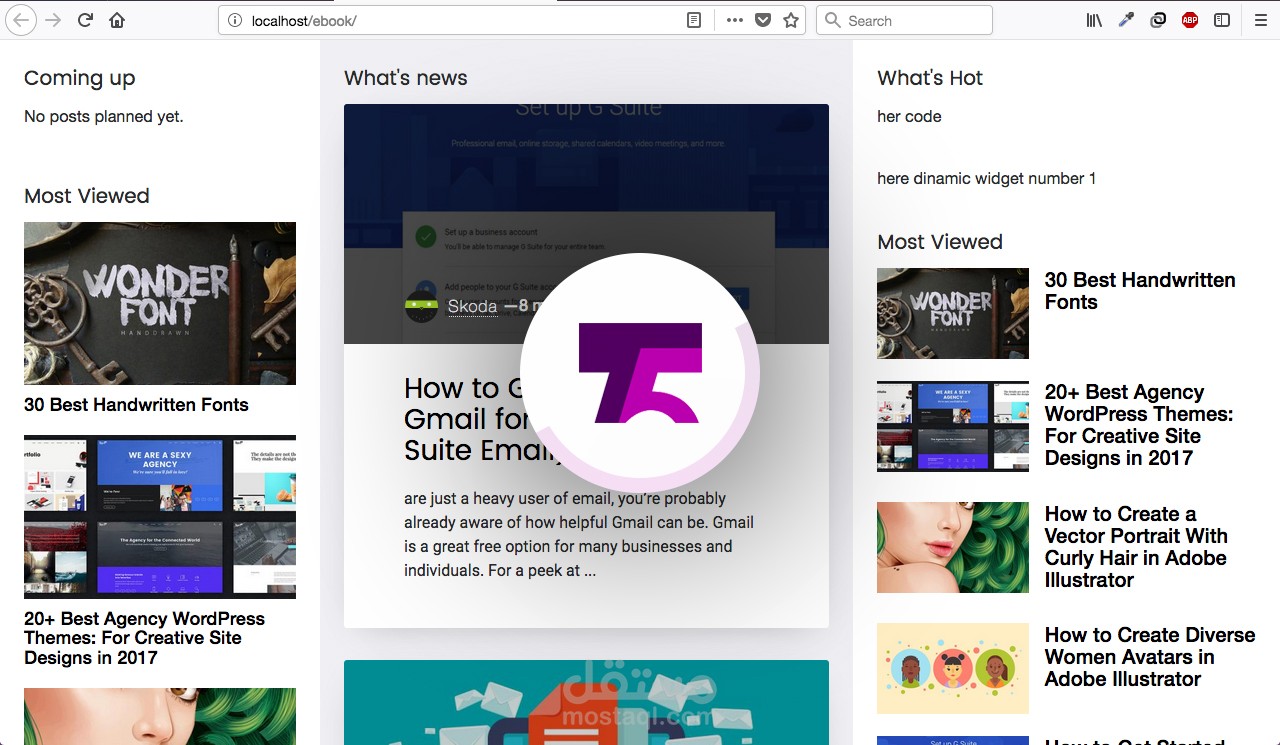The width and height of the screenshot is (1280, 745).
Task: Click inside the Search field
Action: (x=904, y=19)
